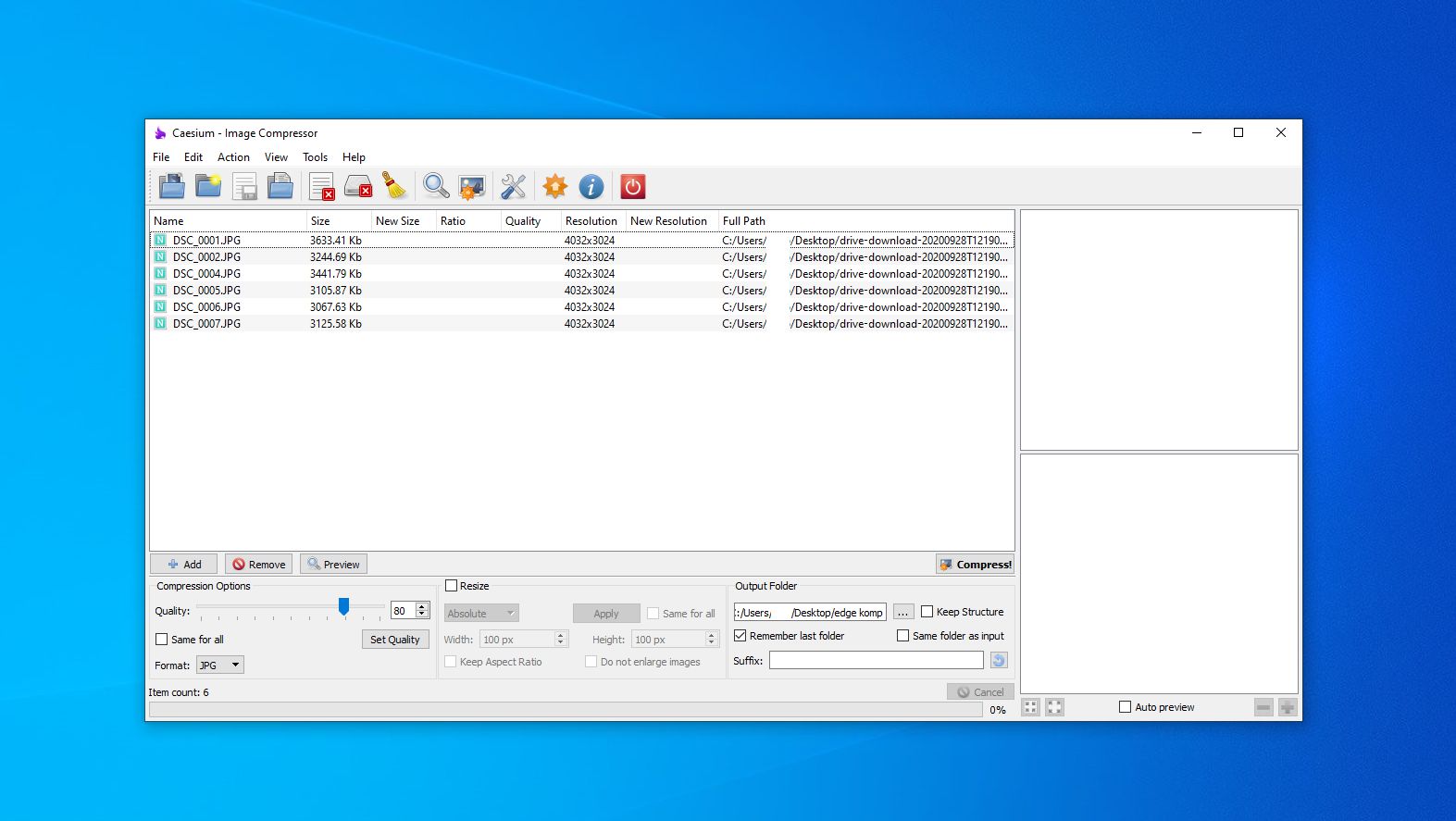This screenshot has width=1456, height=821.
Task: Click the Remove button below the list
Action: [x=259, y=565]
